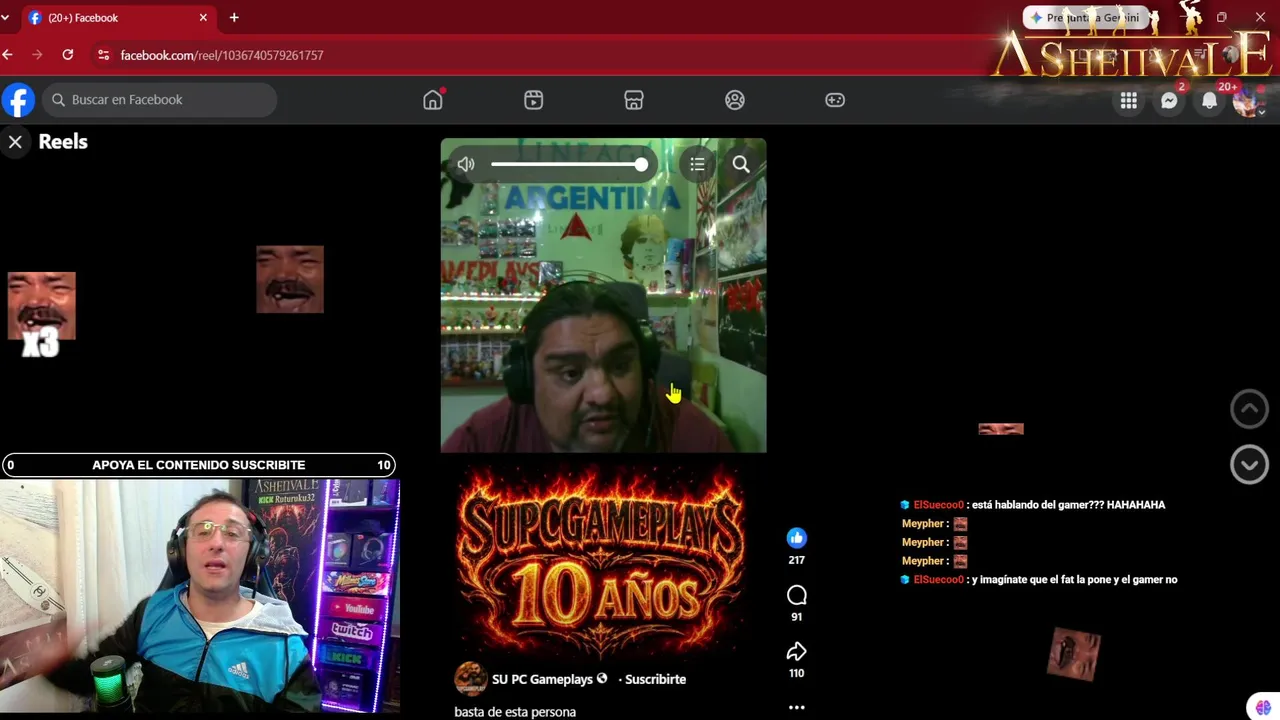Click the search magnifier on the reel
The width and height of the screenshot is (1280, 720).
[x=741, y=164]
